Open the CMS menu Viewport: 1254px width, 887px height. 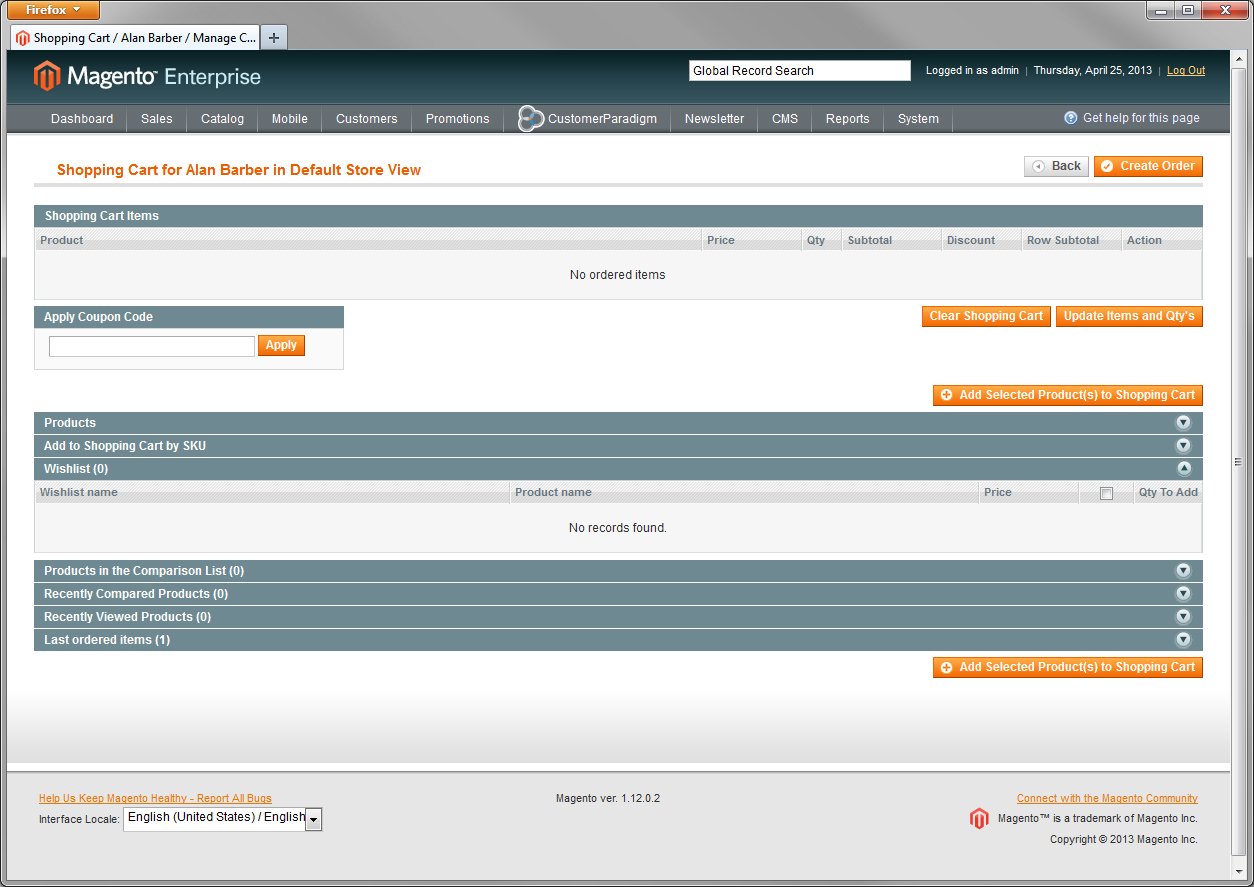point(785,119)
